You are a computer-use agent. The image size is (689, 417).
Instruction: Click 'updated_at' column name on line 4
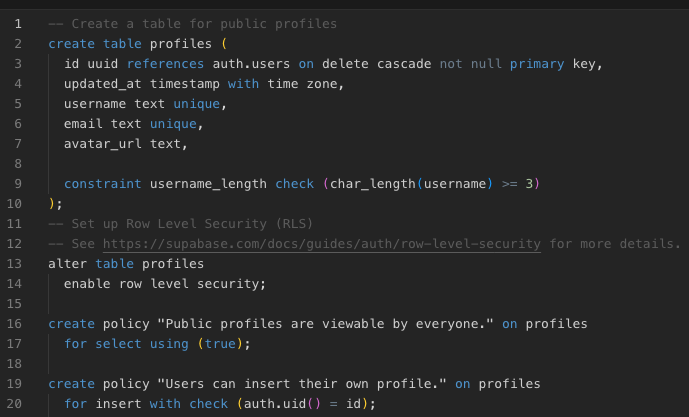[x=103, y=84]
